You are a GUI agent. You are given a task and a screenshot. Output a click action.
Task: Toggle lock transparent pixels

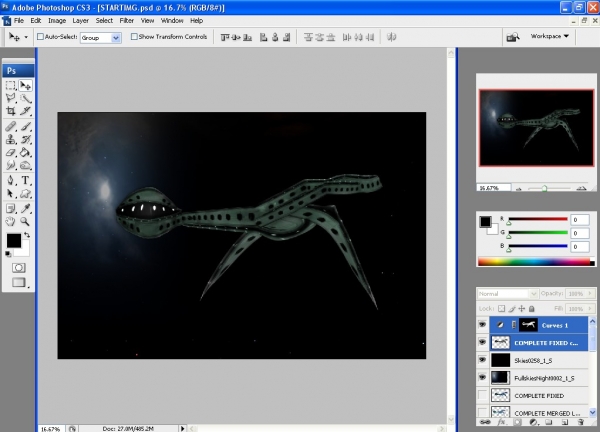point(502,308)
